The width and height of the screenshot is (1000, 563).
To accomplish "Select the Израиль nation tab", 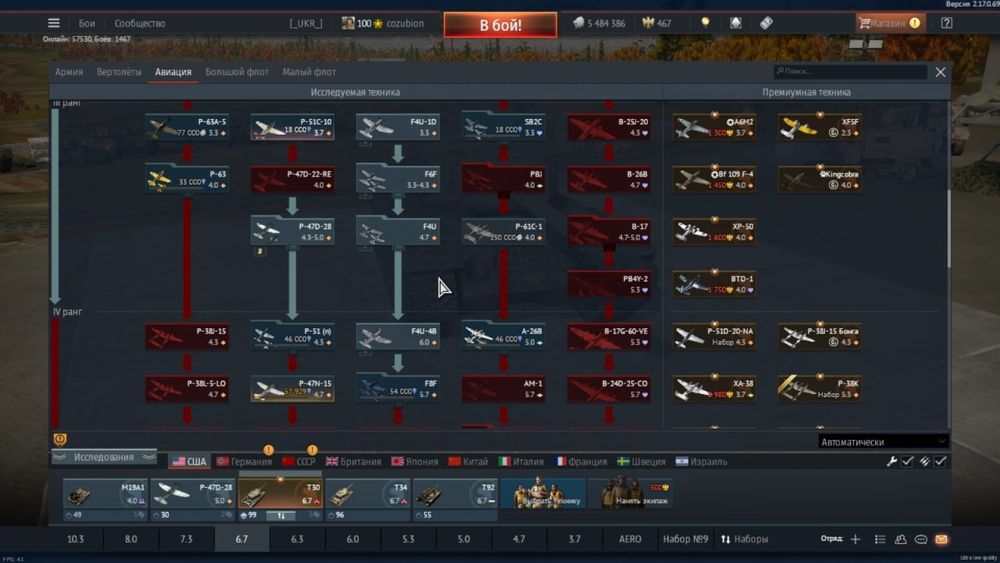I will click(x=702, y=461).
